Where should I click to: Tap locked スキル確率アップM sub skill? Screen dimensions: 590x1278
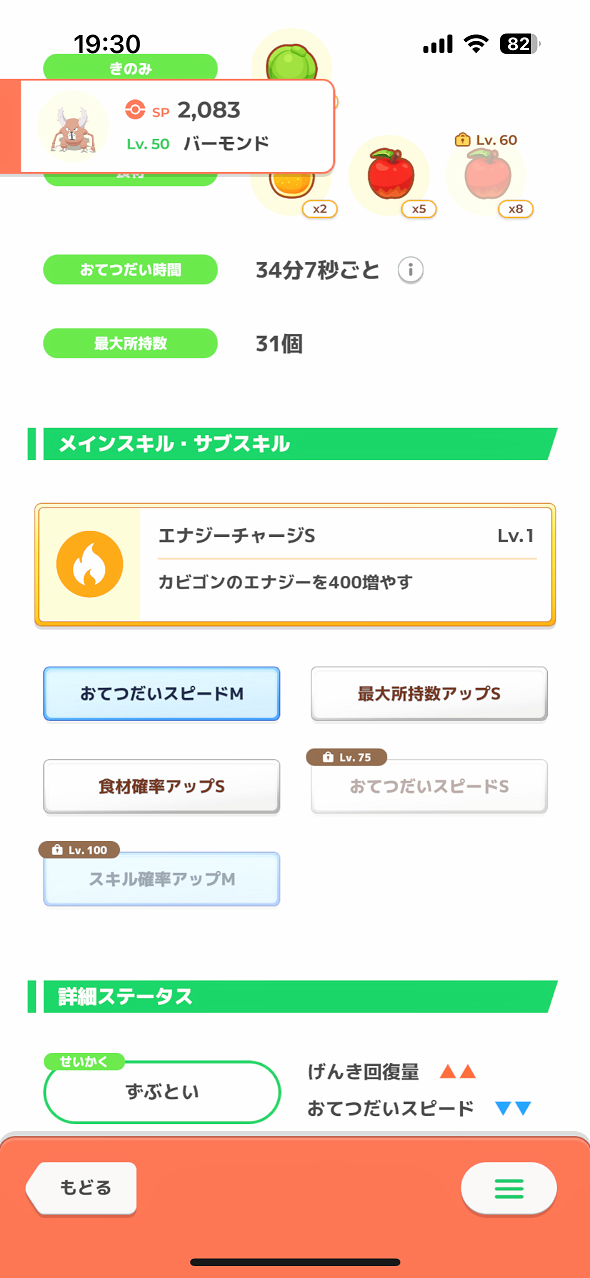(161, 879)
